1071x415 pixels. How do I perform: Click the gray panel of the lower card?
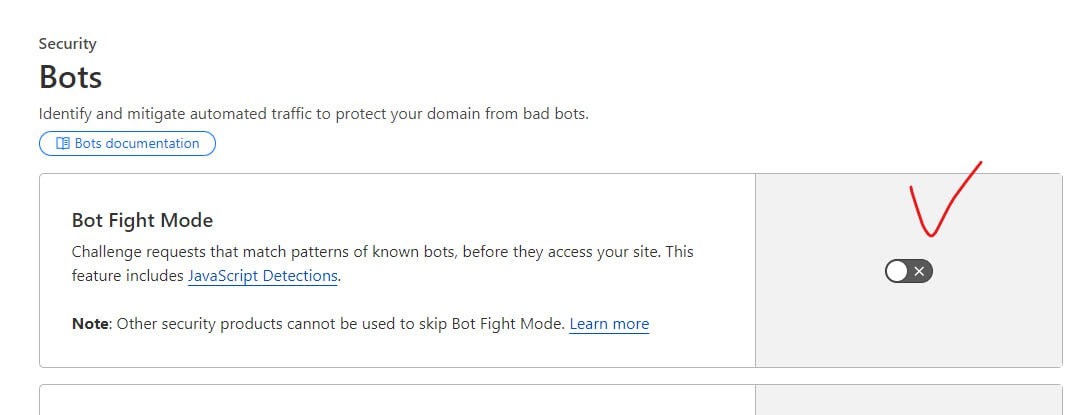tap(908, 401)
